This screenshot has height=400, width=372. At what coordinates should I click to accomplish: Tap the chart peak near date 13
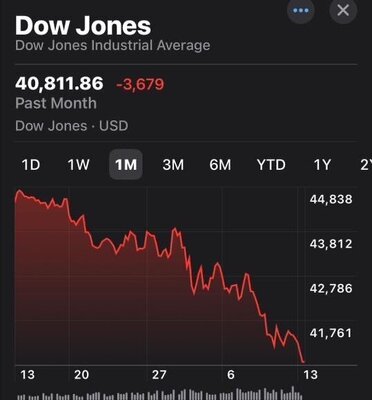[19, 191]
